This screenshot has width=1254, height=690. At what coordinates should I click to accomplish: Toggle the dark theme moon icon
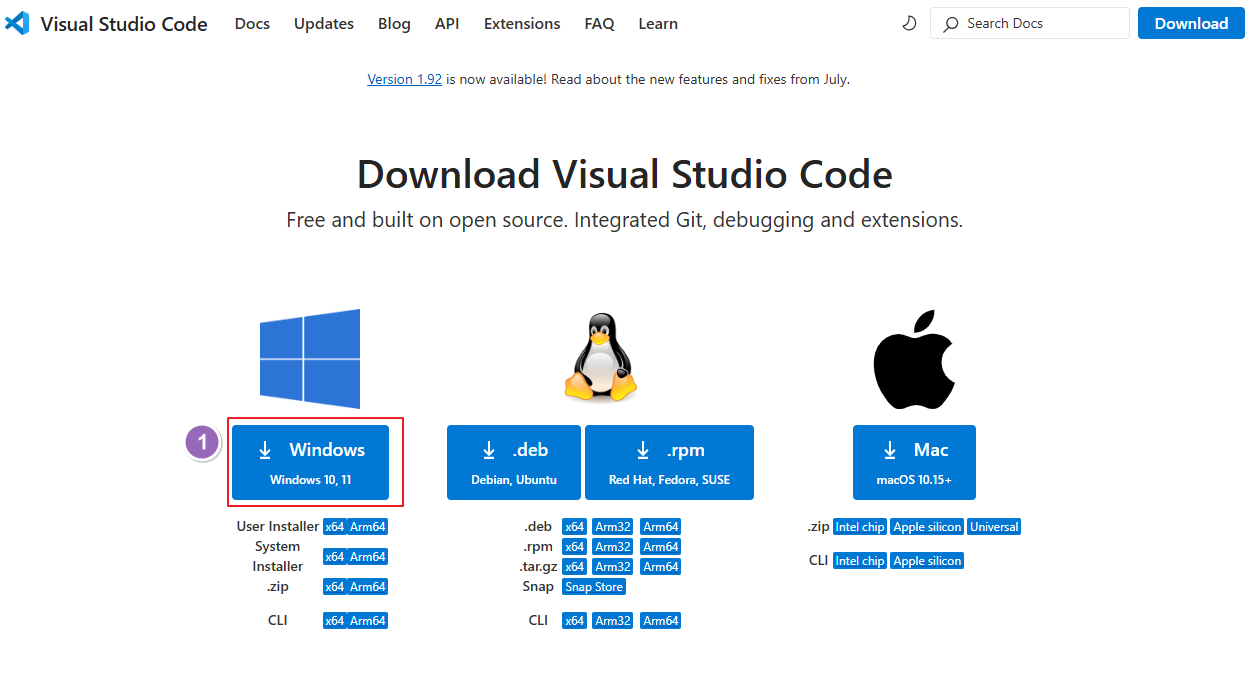tap(909, 23)
